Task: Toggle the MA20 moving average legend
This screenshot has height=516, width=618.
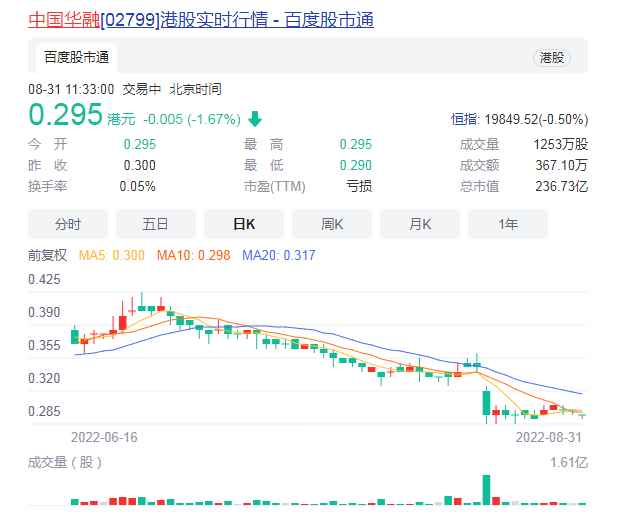Action: (279, 256)
